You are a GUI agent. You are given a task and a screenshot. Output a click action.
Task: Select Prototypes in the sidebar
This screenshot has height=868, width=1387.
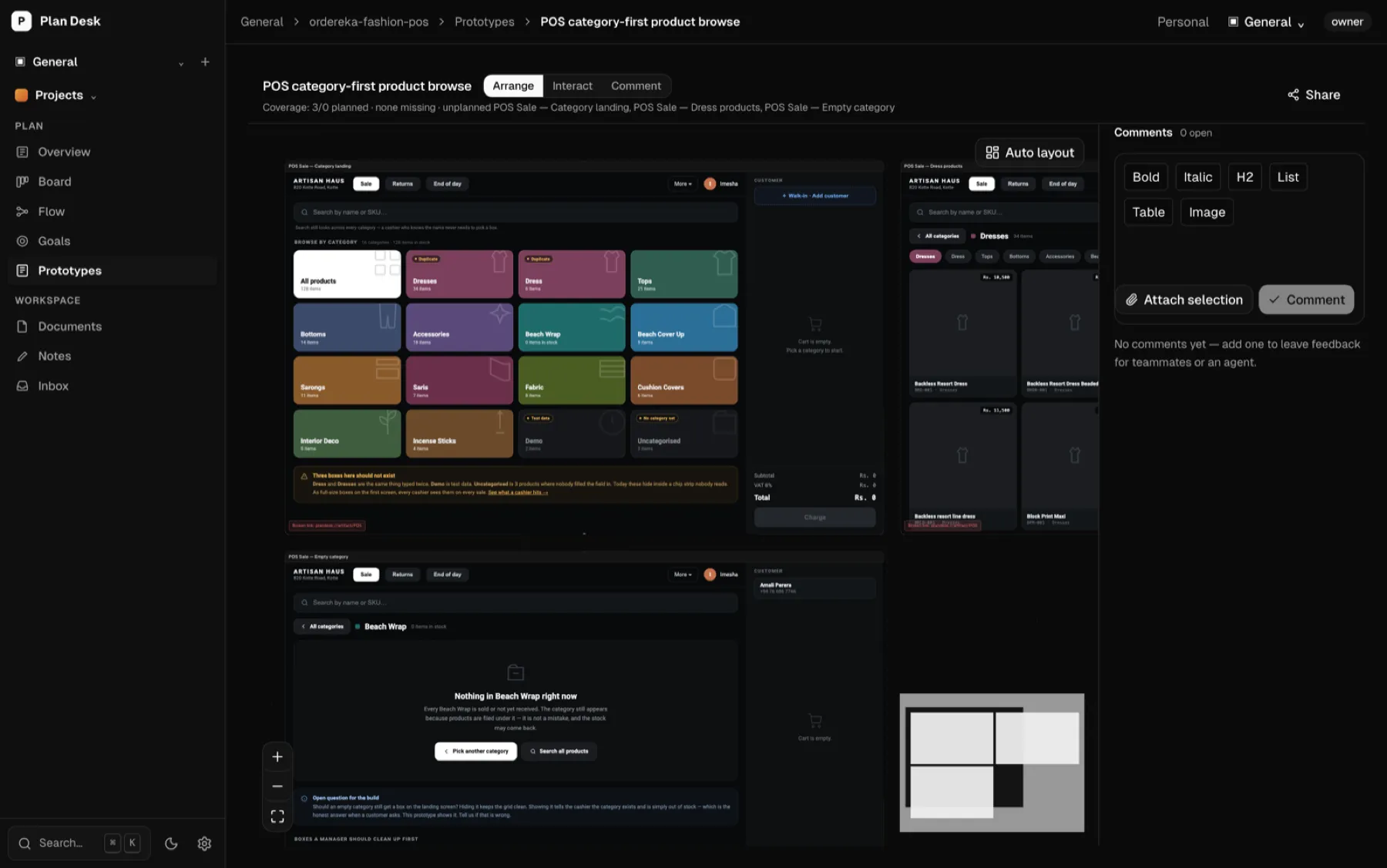(x=113, y=270)
